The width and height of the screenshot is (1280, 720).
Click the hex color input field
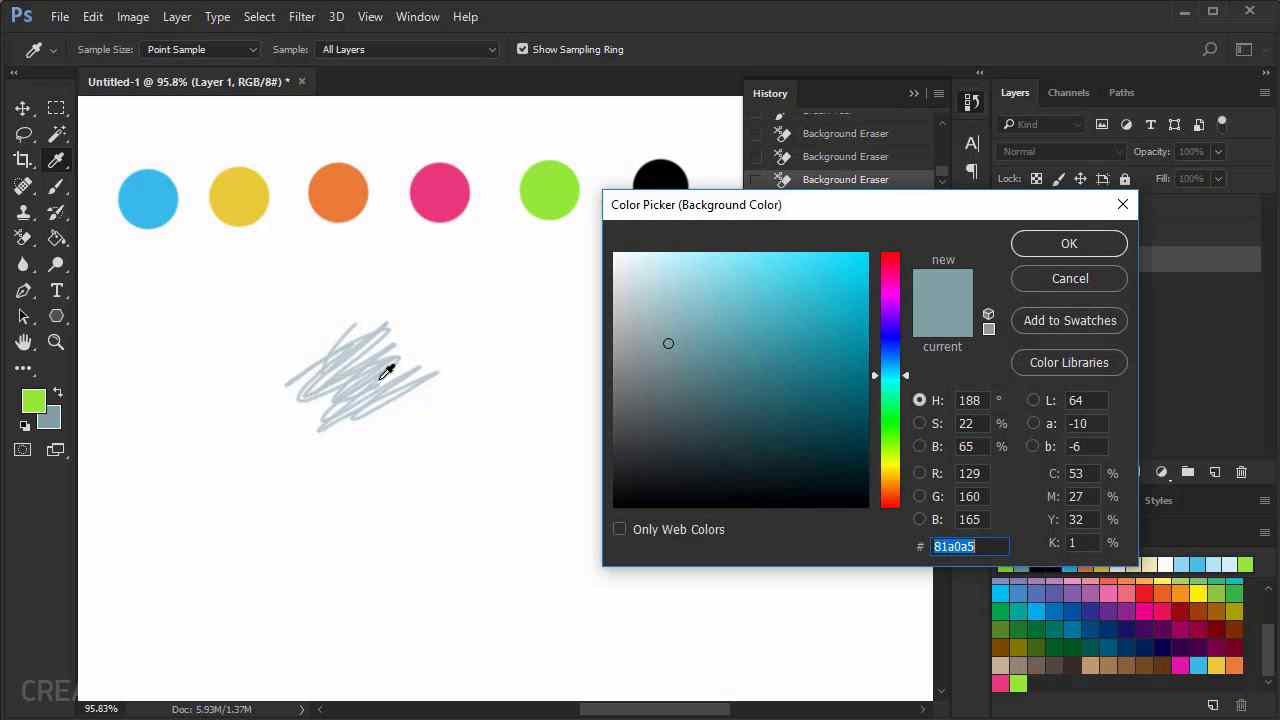tap(969, 546)
